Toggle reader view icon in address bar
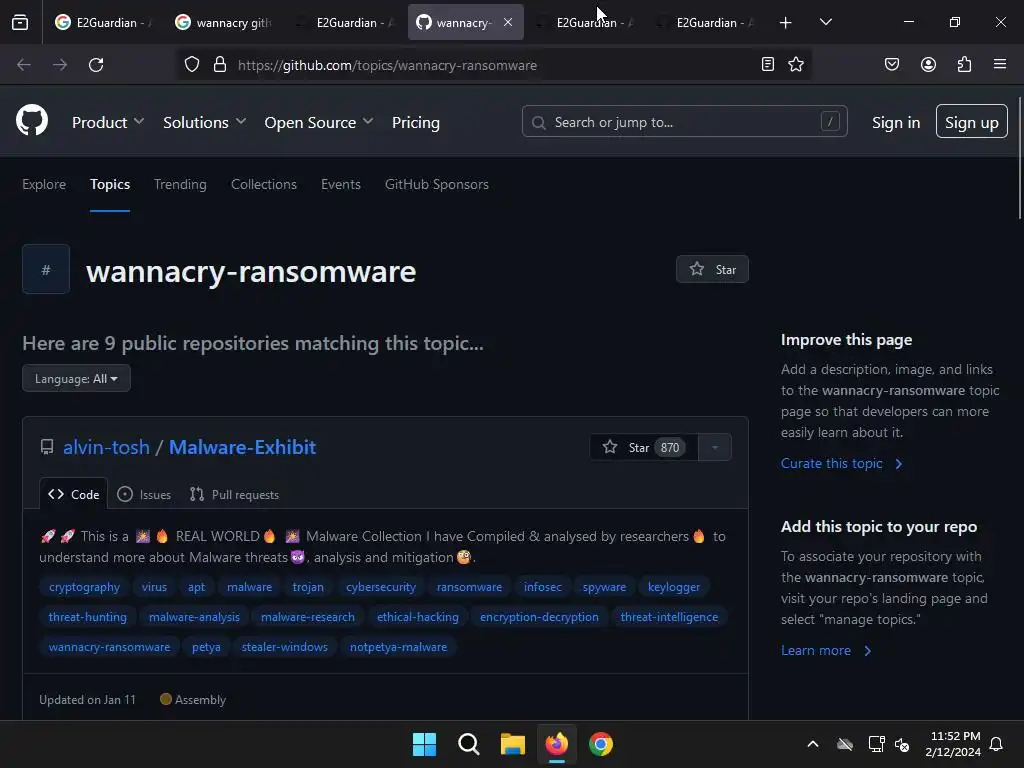 pyautogui.click(x=767, y=64)
